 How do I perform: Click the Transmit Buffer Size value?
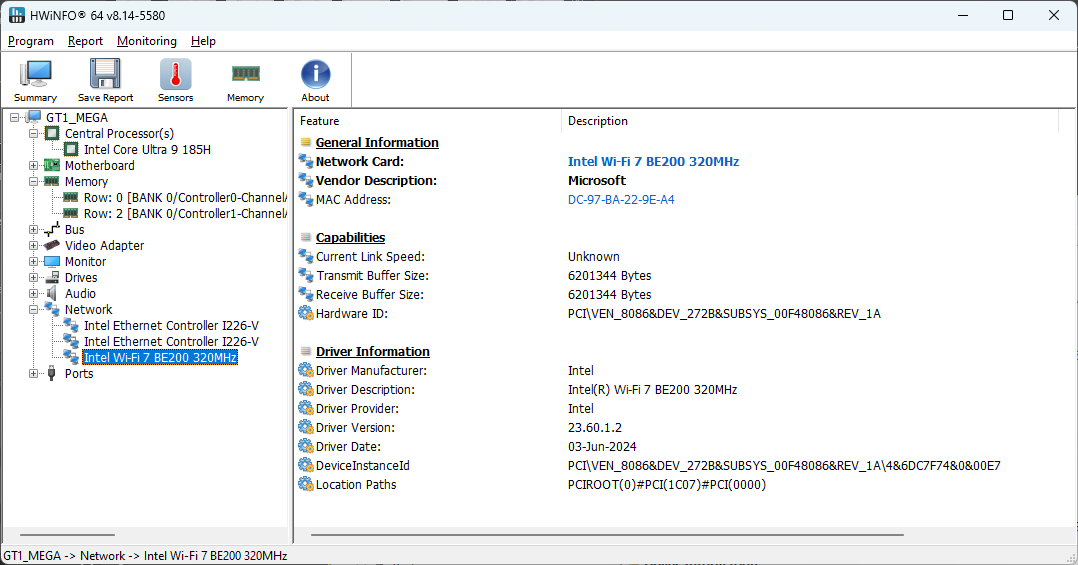[x=609, y=276]
